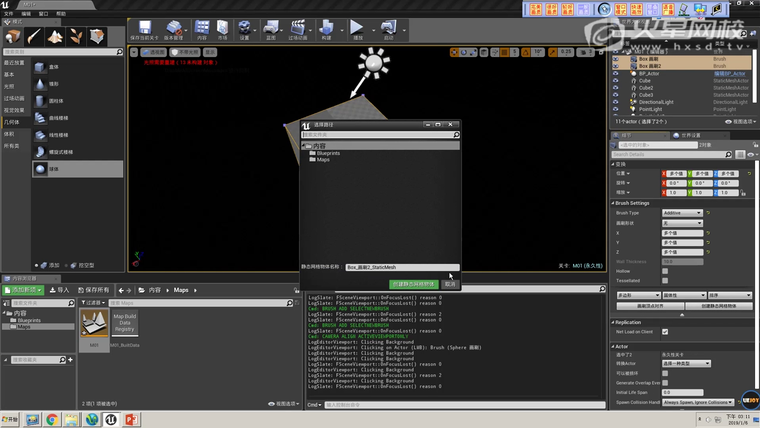Image resolution: width=760 pixels, height=428 pixels.
Task: Open the Brush Type Additive dropdown
Action: [x=682, y=212]
